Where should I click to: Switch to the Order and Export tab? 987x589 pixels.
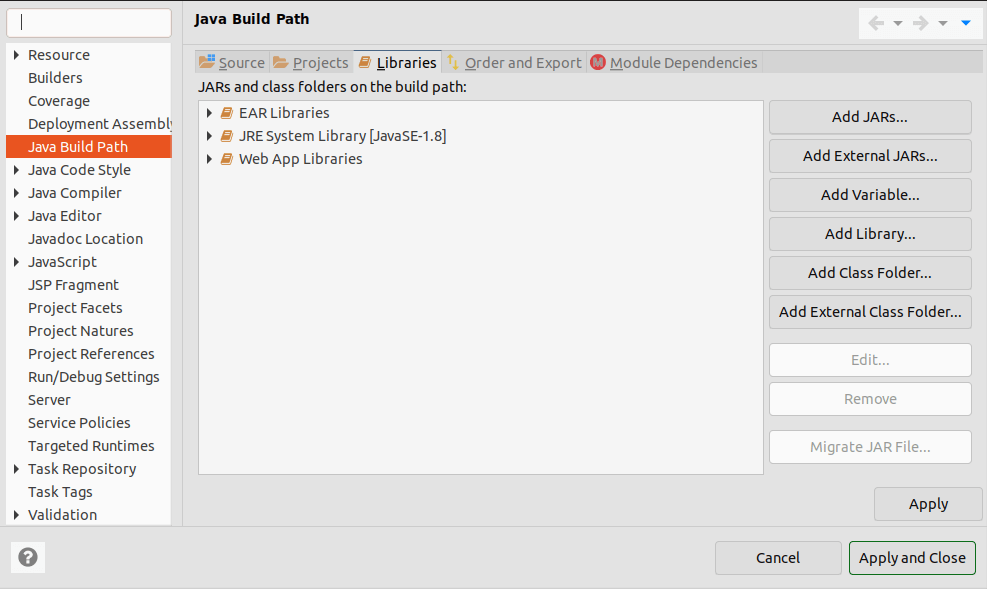pyautogui.click(x=523, y=61)
